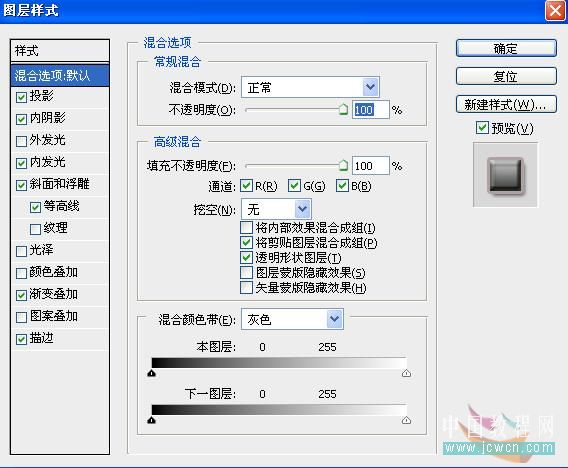The width and height of the screenshot is (568, 468).
Task: Click the 下一图层 gradient bar
Action: click(279, 410)
